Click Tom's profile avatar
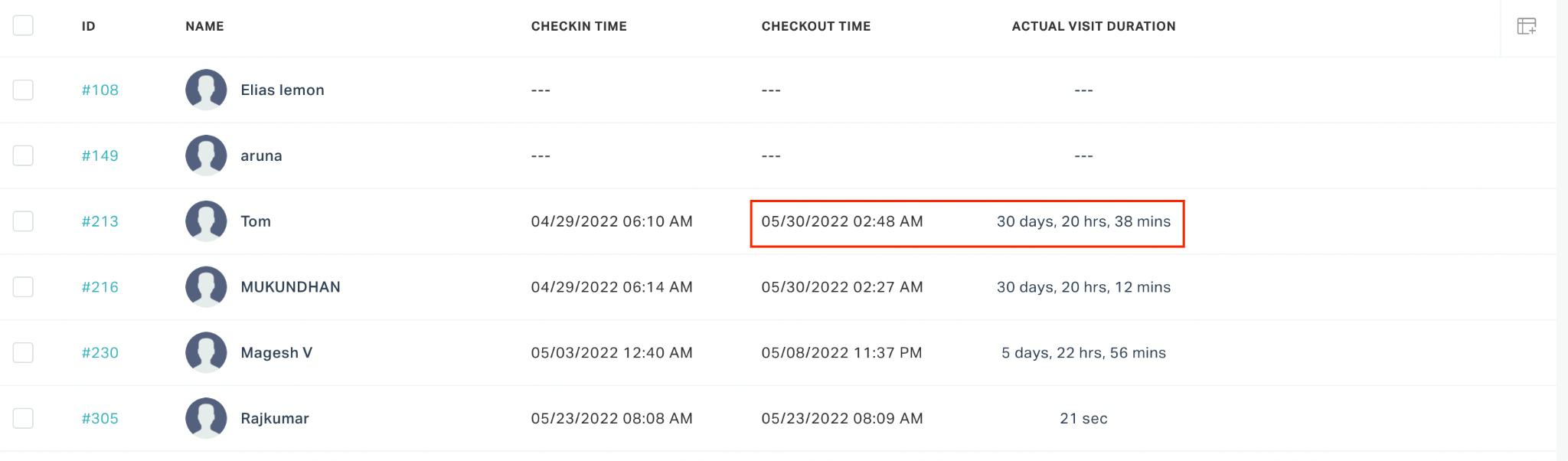 click(206, 221)
